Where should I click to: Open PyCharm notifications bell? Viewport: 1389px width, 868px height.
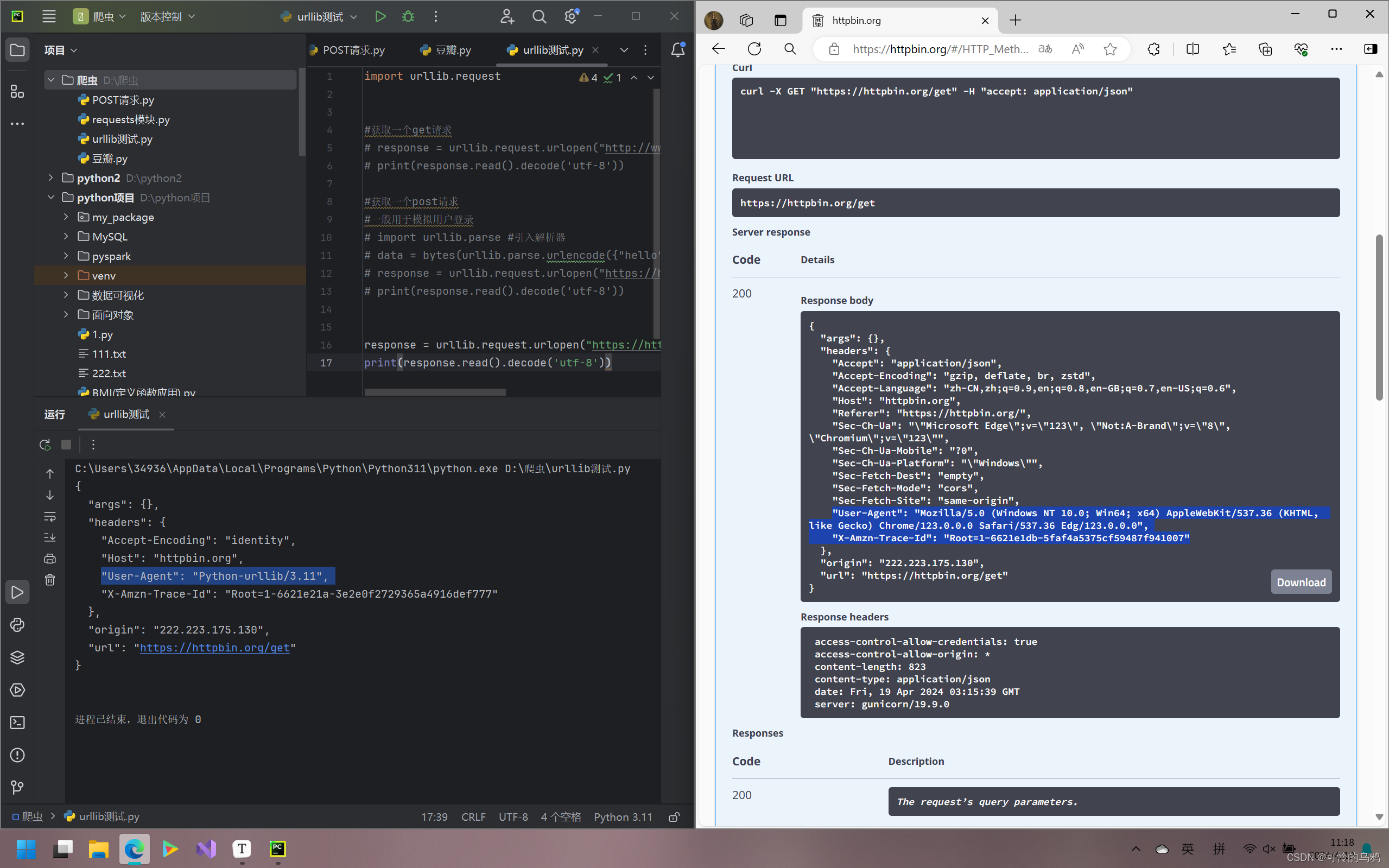pyautogui.click(x=678, y=50)
